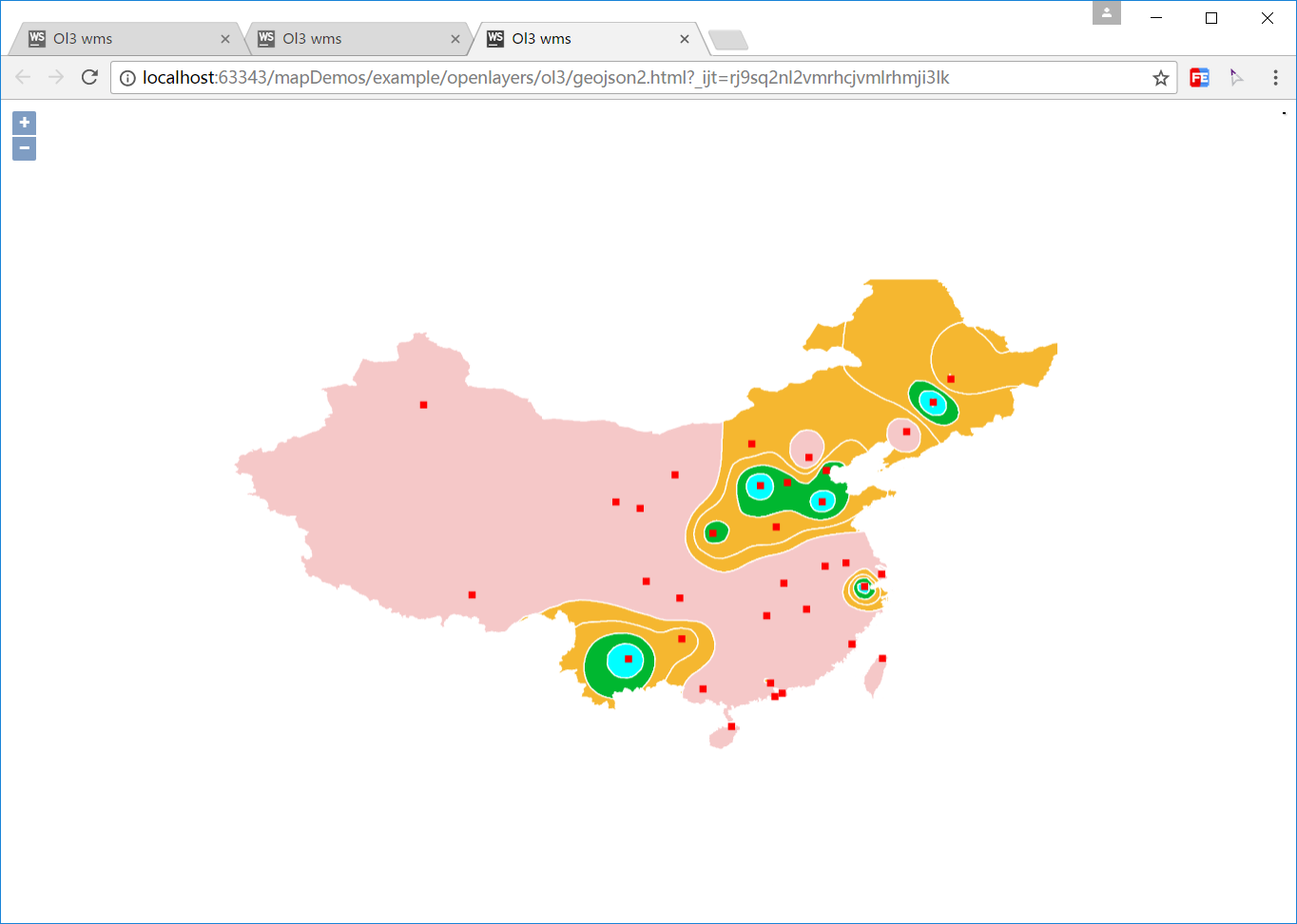Open site information via the circled-i icon
Image resolution: width=1297 pixels, height=924 pixels.
pos(127,78)
